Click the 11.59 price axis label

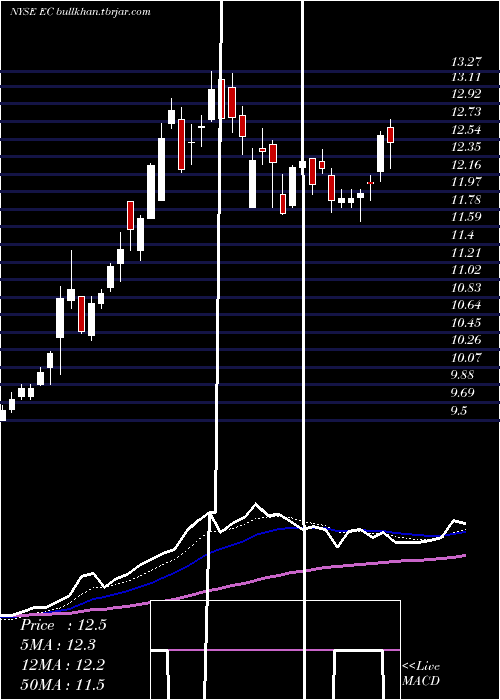[x=466, y=217]
